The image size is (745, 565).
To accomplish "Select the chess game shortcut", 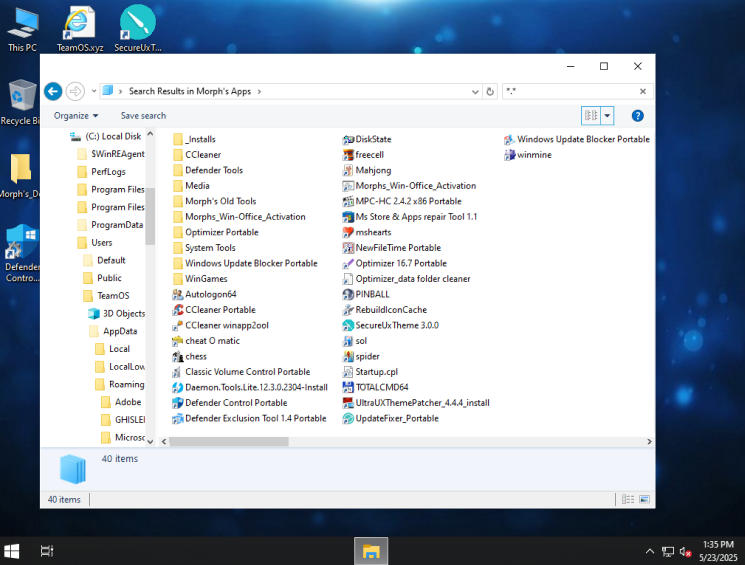I will (x=190, y=356).
